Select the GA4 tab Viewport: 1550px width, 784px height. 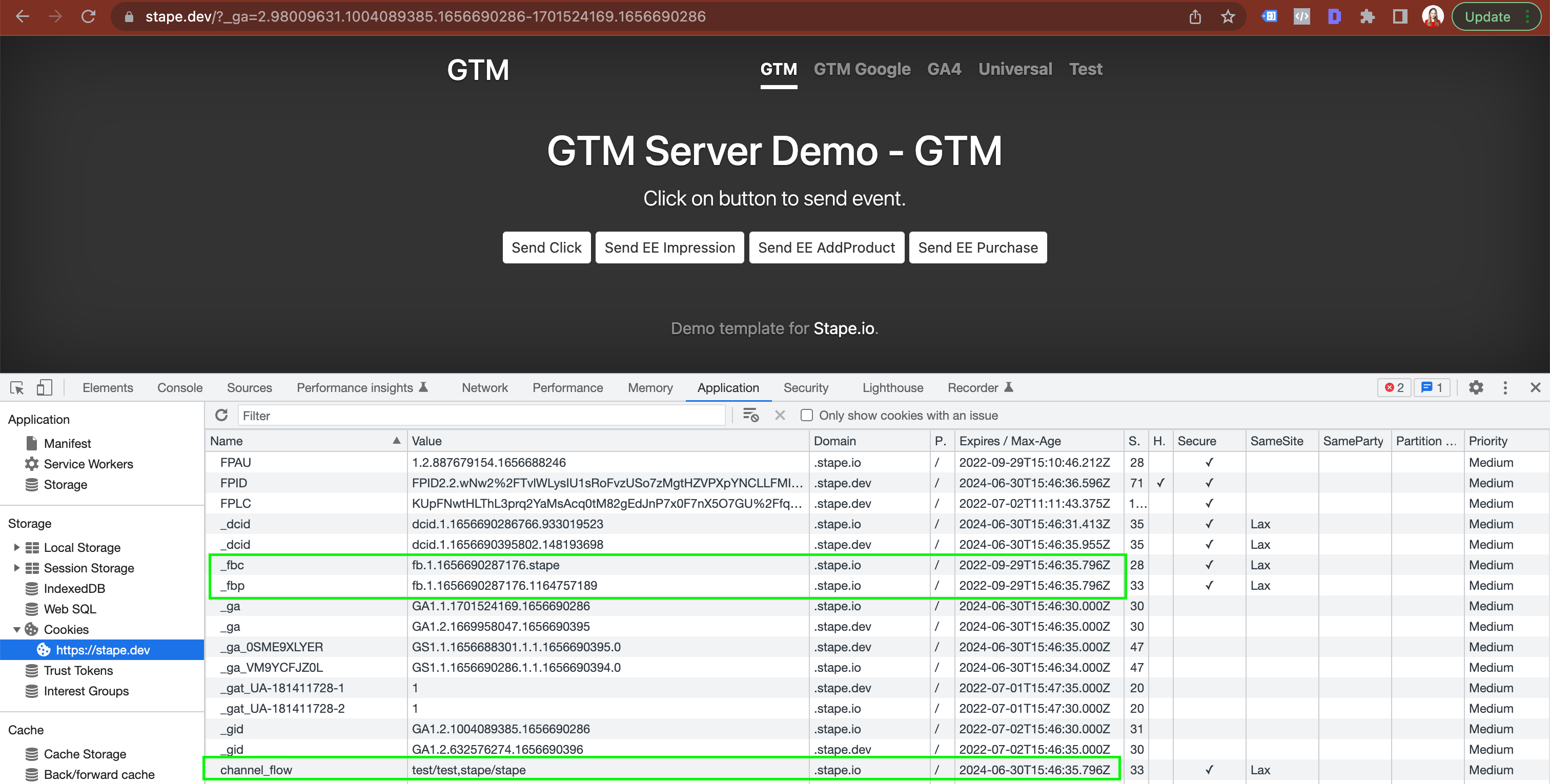click(945, 70)
